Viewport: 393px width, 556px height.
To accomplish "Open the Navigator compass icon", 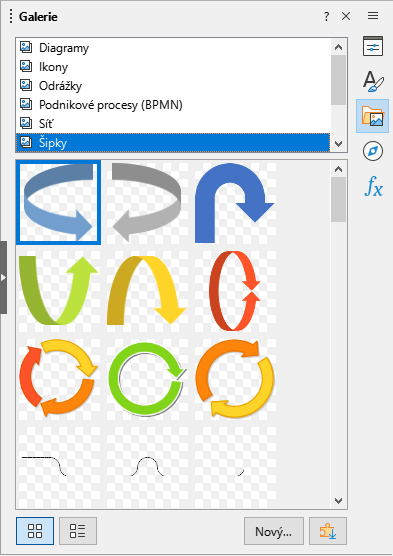I will coord(372,151).
